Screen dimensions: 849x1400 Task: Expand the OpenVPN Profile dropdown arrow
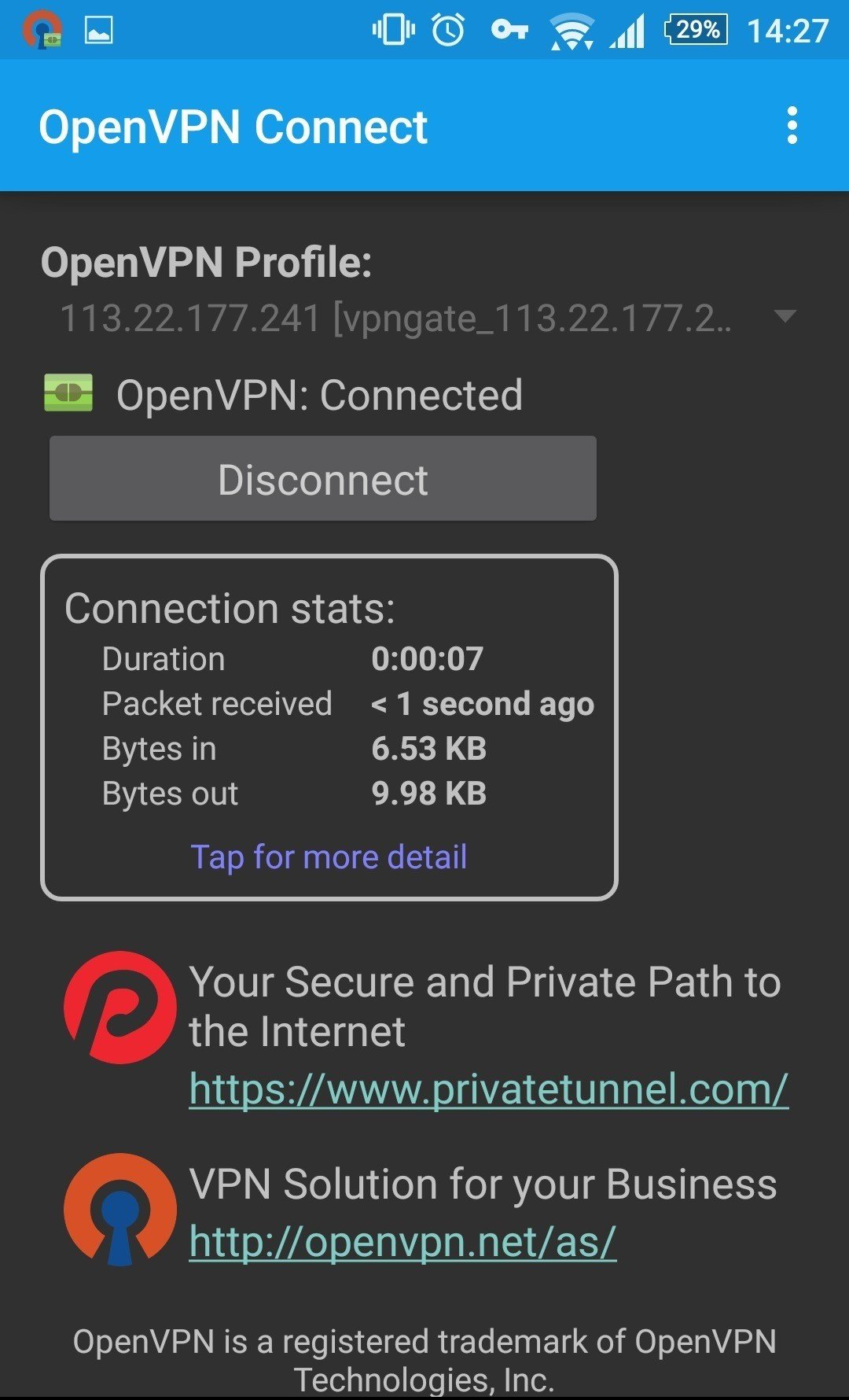(x=785, y=316)
